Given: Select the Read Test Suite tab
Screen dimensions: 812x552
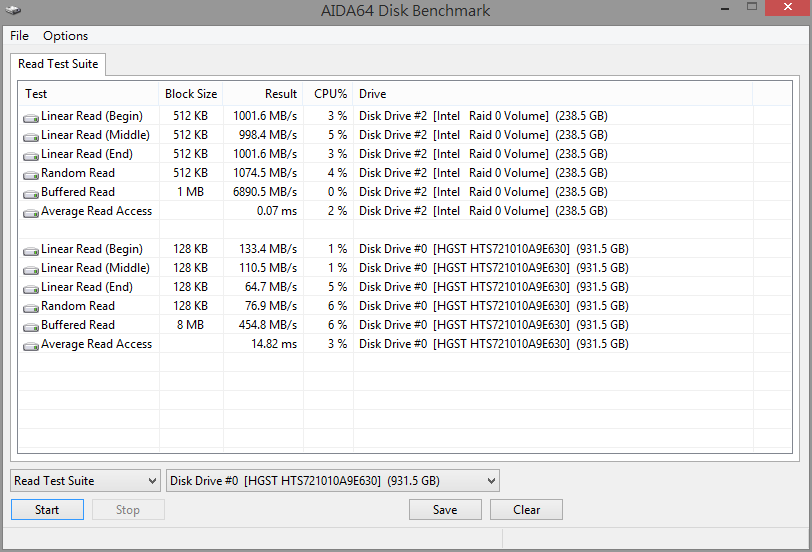Looking at the screenshot, I should 58,64.
